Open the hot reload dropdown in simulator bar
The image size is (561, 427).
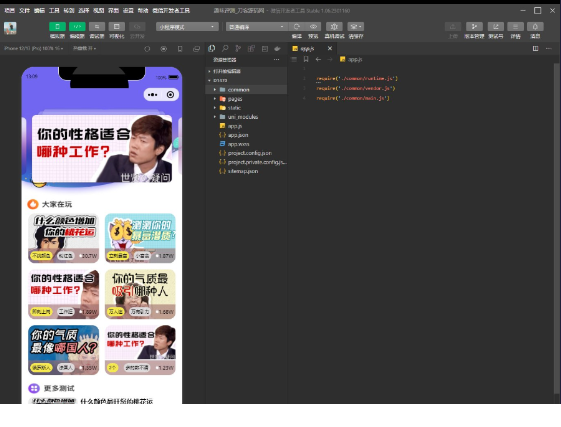point(84,48)
